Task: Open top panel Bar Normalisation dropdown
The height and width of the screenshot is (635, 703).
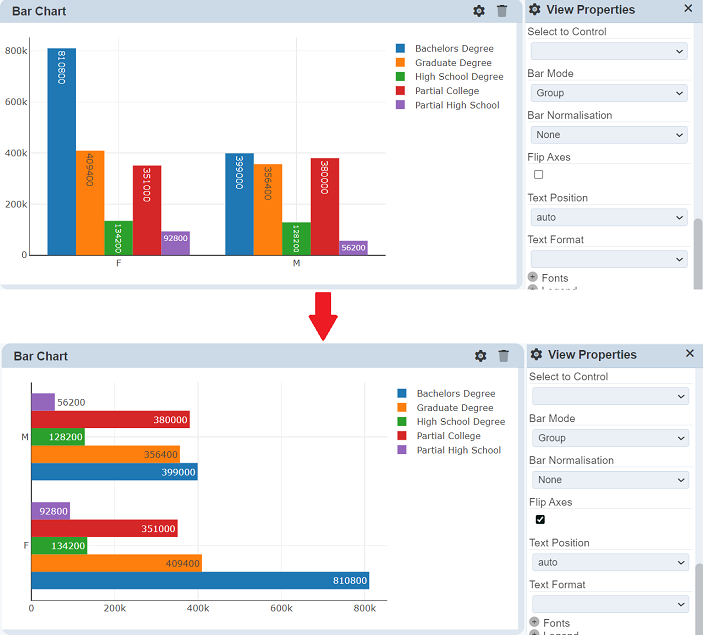Action: (x=609, y=135)
